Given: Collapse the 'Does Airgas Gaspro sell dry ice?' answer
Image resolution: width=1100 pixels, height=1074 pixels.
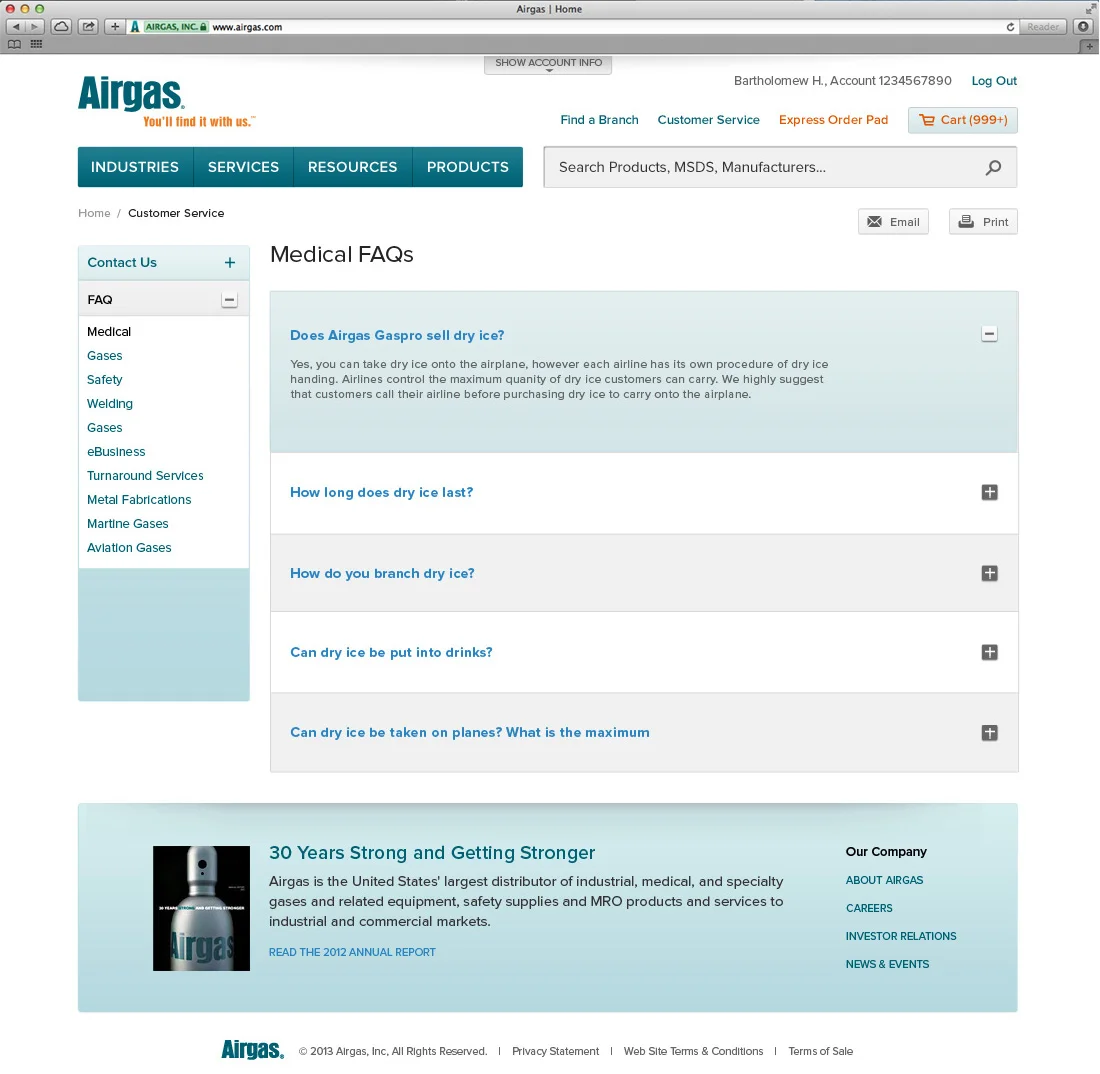Looking at the screenshot, I should (989, 334).
